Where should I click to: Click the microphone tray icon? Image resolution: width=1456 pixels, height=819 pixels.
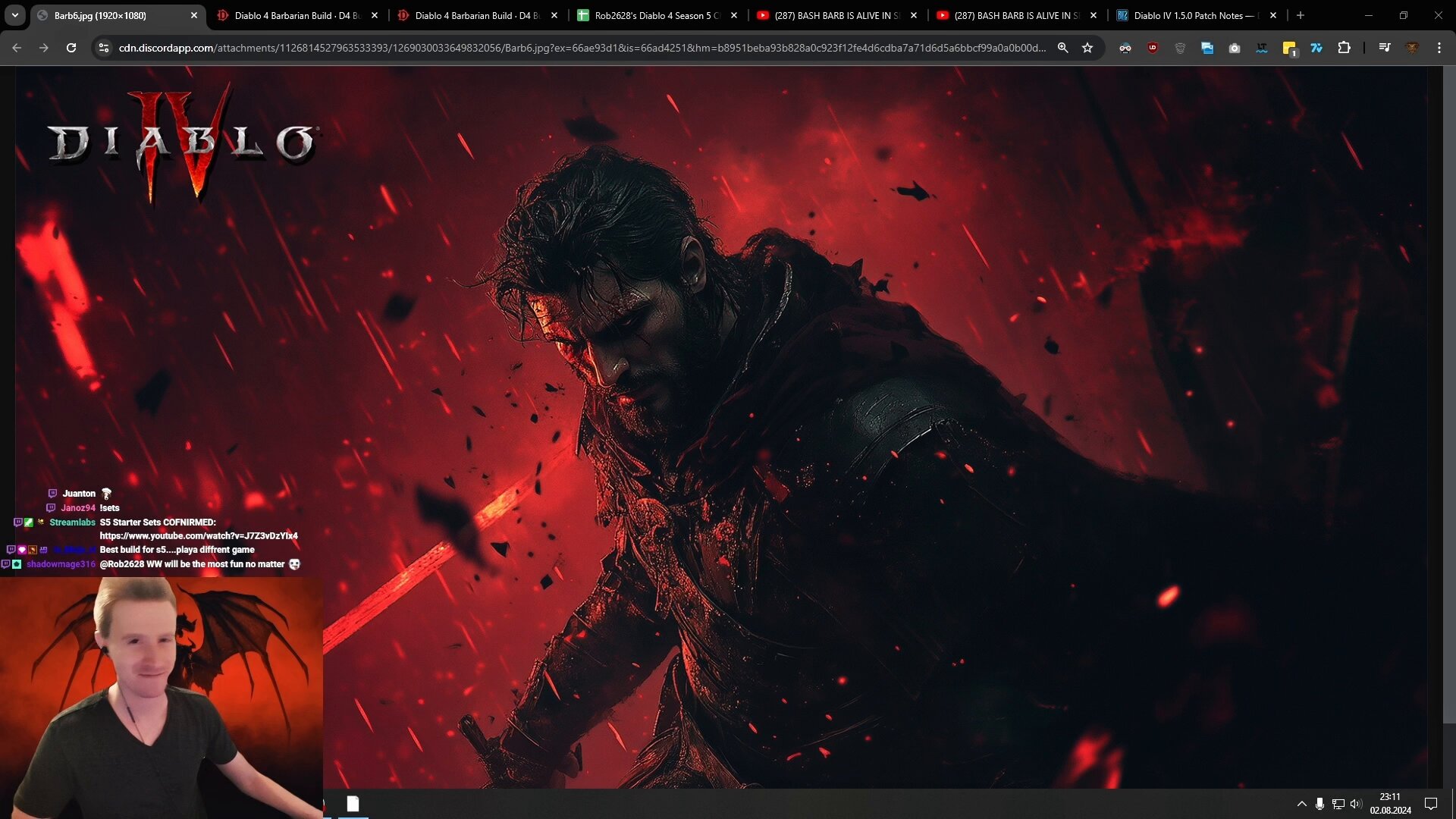point(1319,804)
